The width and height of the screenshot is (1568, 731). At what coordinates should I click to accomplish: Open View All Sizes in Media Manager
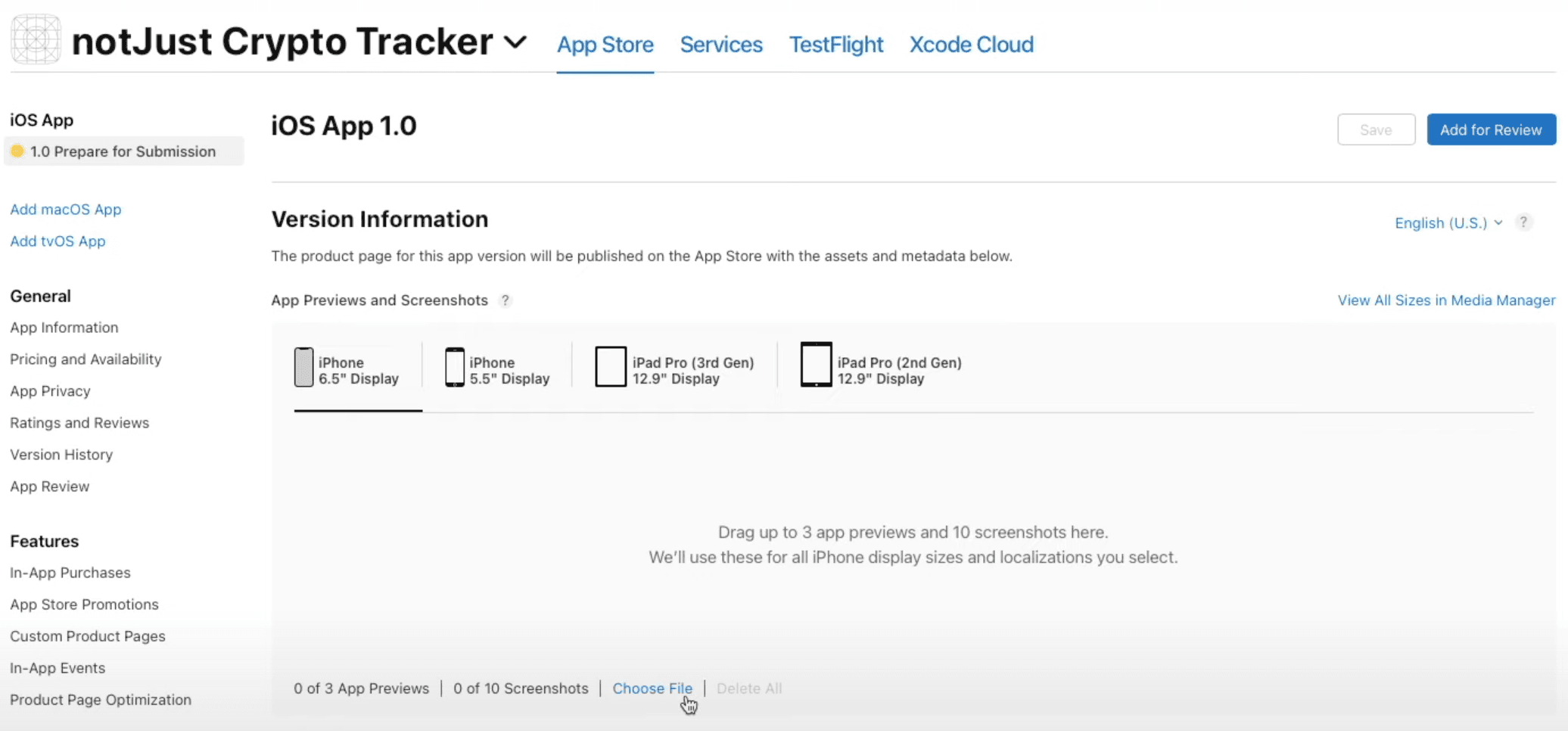coord(1445,300)
